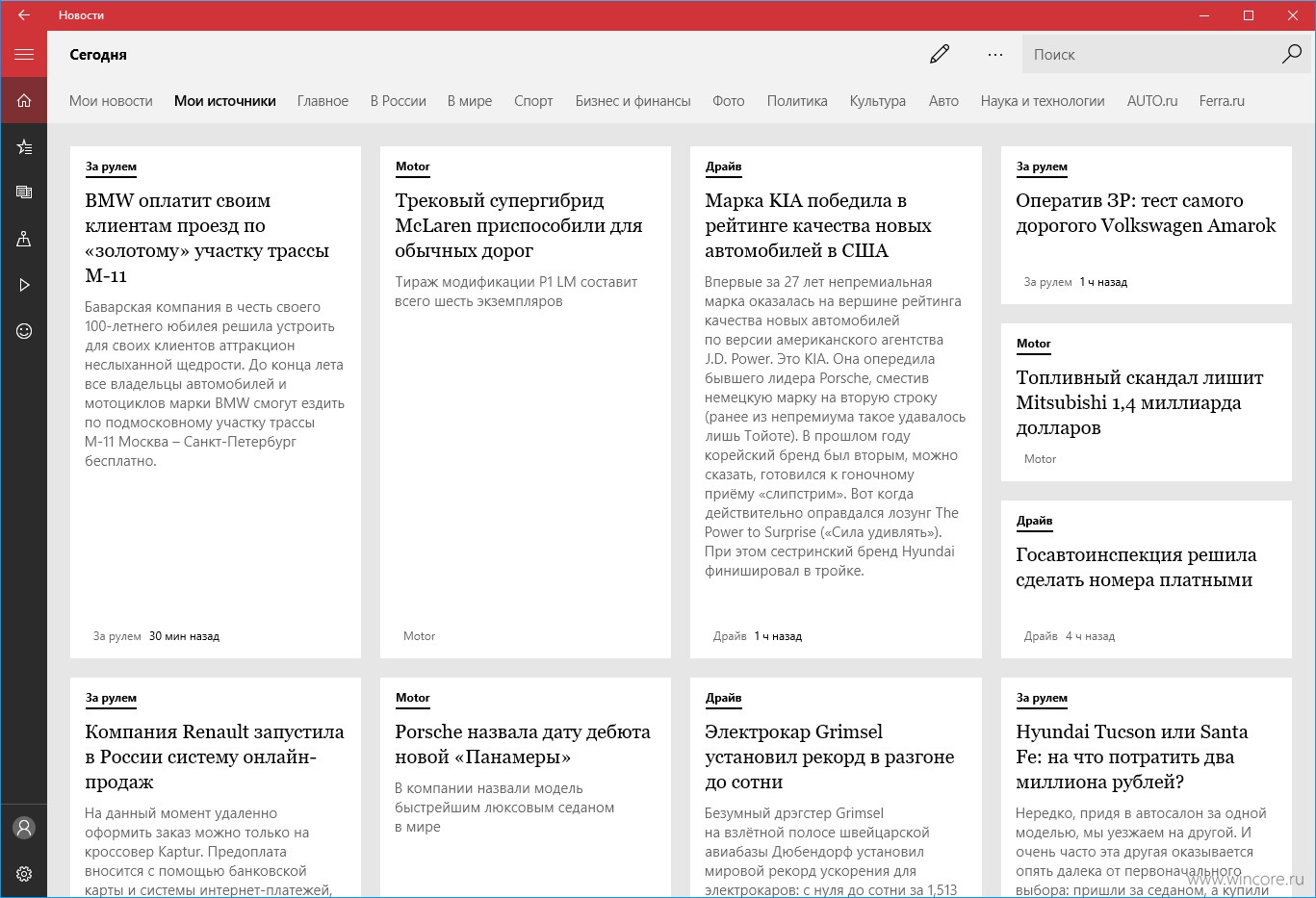This screenshot has height=898, width=1316.
Task: Click the back arrow in title bar
Action: coord(24,15)
